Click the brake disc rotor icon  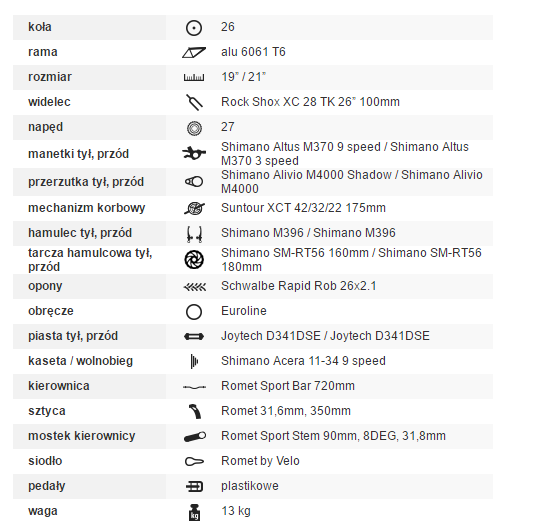194,260
